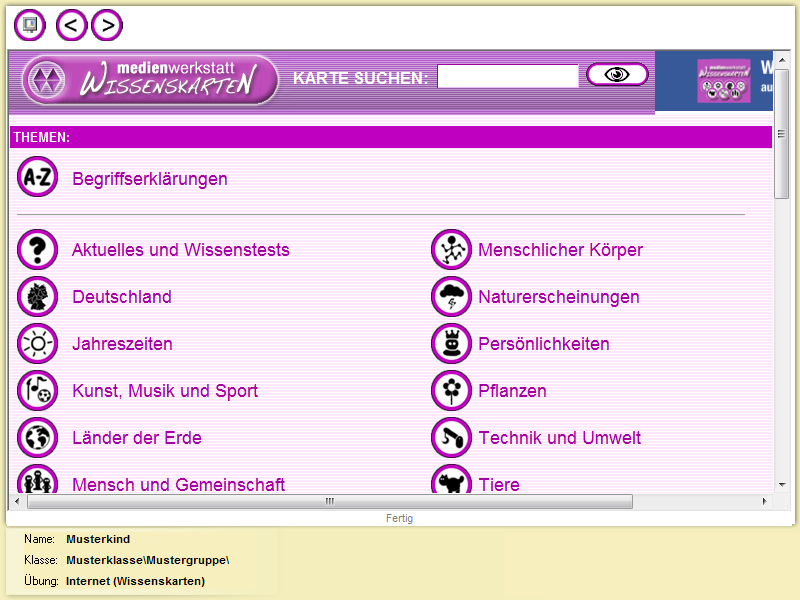Screen dimensions: 800x600
Task: Select the flower icon for Pflanzen
Action: pos(451,391)
